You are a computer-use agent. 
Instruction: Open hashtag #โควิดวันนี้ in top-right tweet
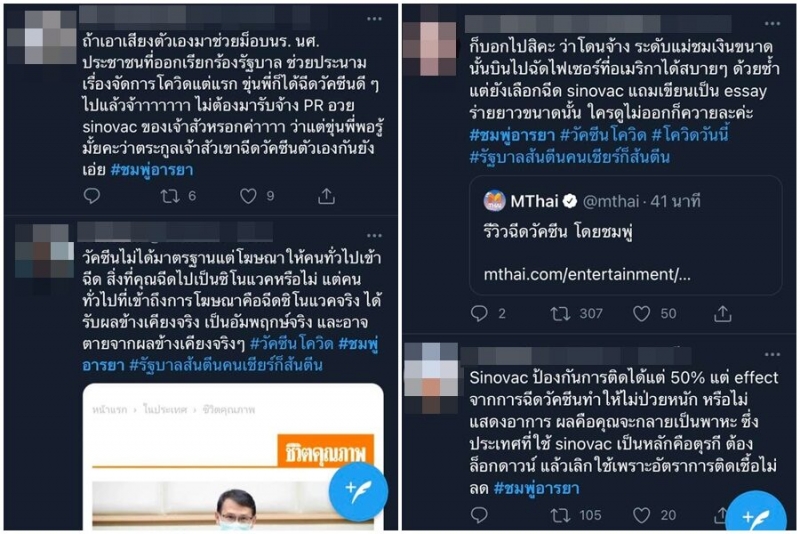pyautogui.click(x=690, y=135)
